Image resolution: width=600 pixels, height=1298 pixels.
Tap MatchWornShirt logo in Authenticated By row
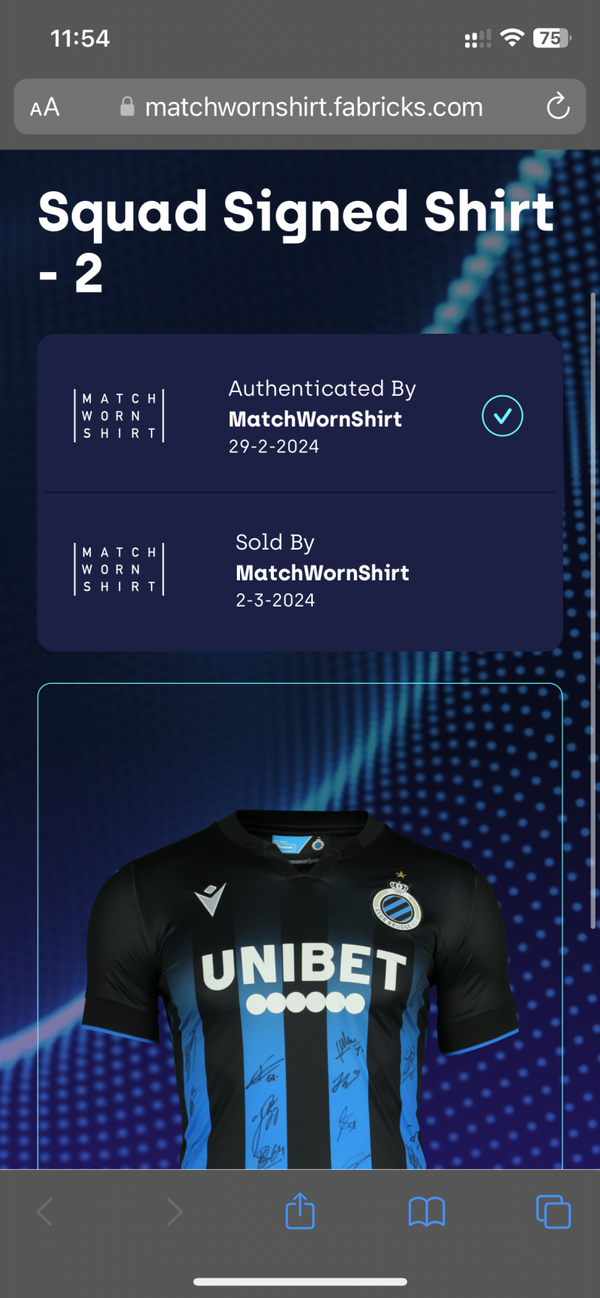point(119,416)
